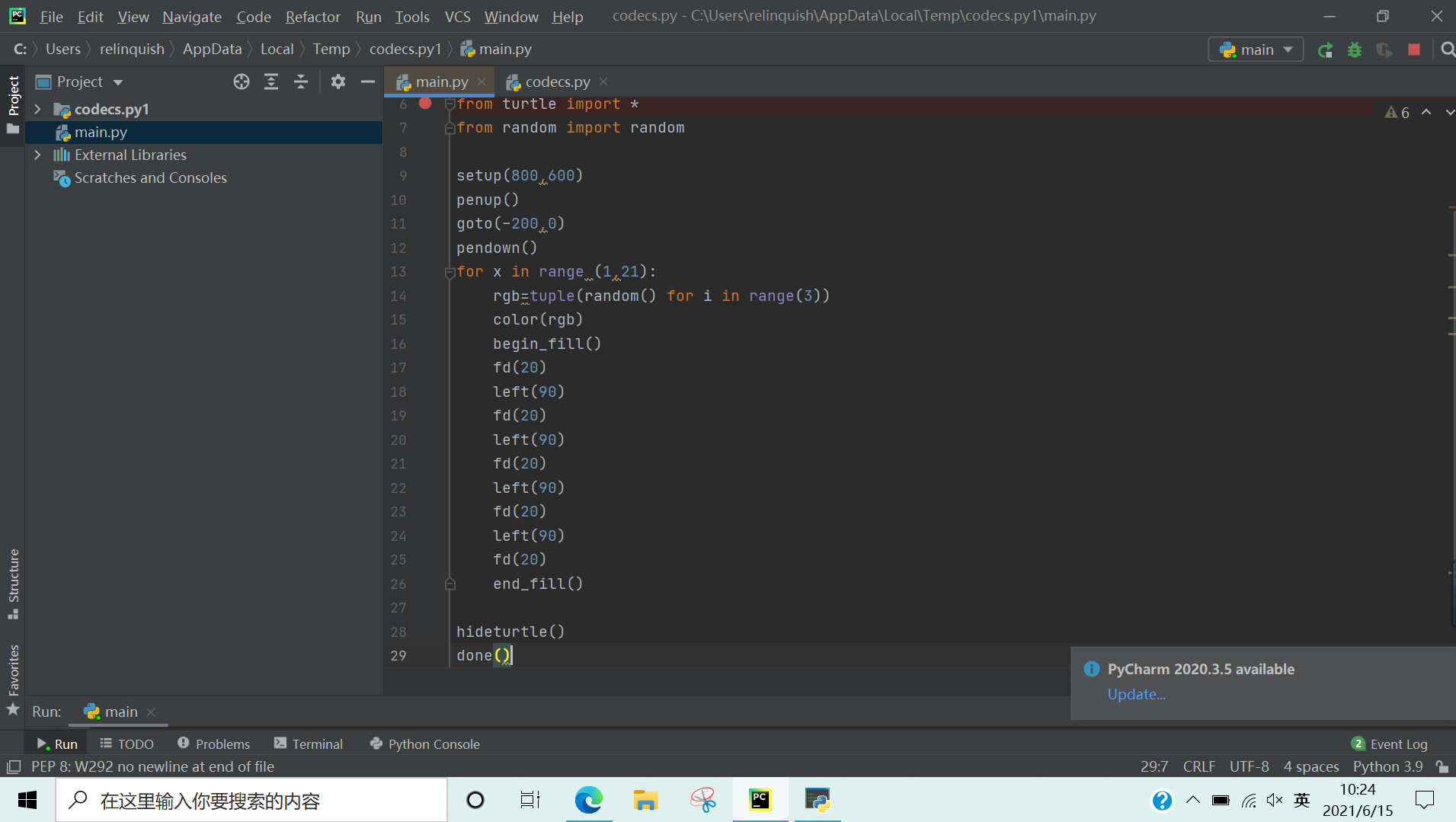
Task: Stop the running process red square
Action: (1414, 50)
